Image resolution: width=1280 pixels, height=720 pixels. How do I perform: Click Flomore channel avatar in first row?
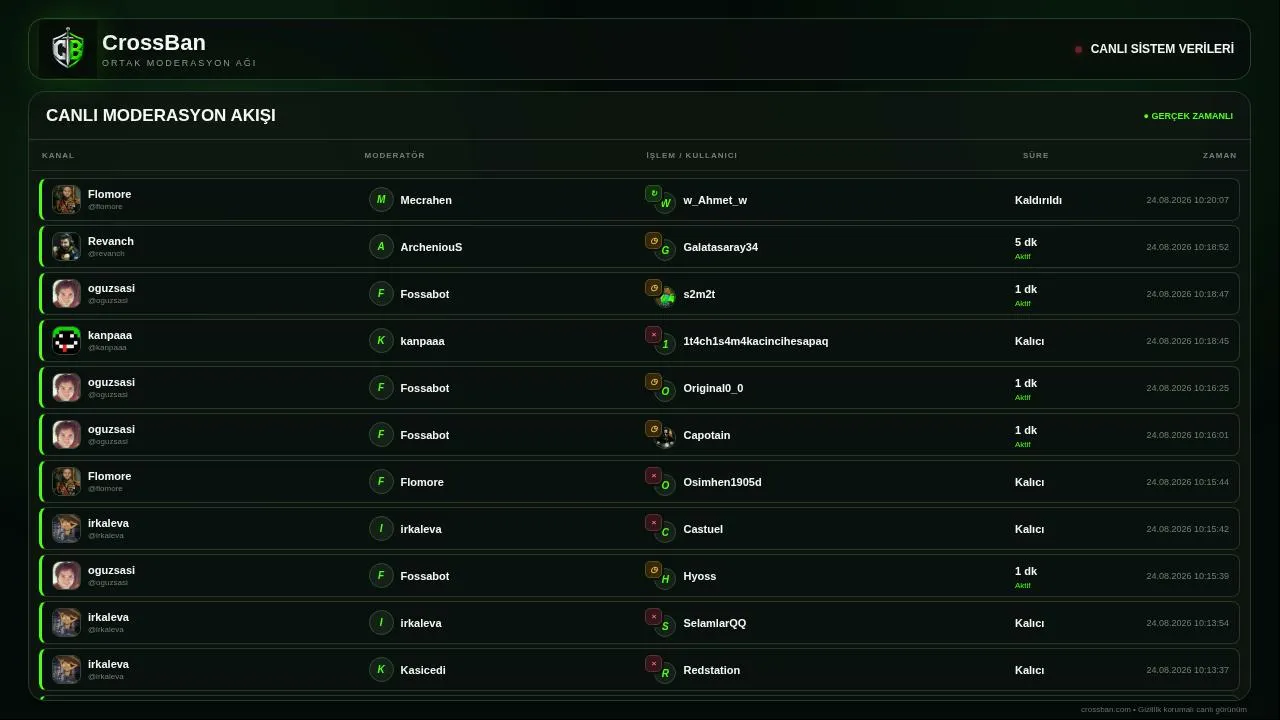(x=66, y=199)
